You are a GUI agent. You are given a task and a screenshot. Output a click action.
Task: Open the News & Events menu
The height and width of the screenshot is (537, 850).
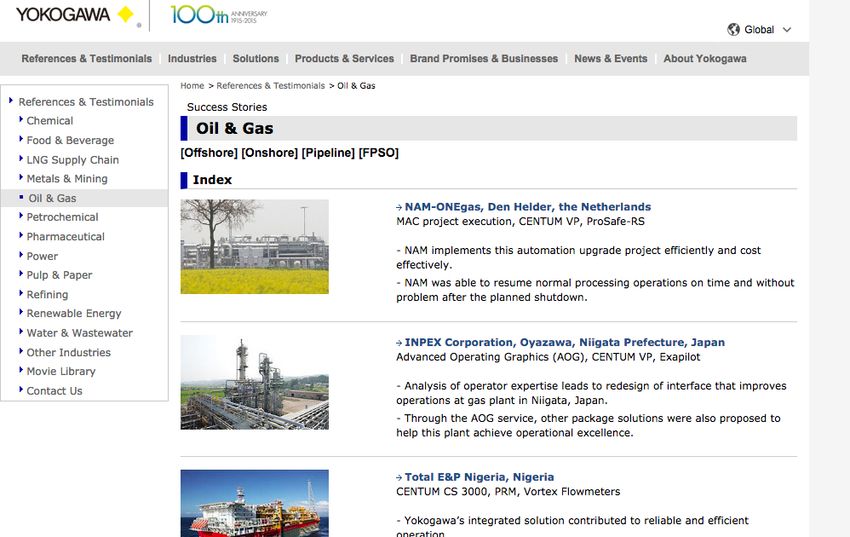pyautogui.click(x=610, y=59)
